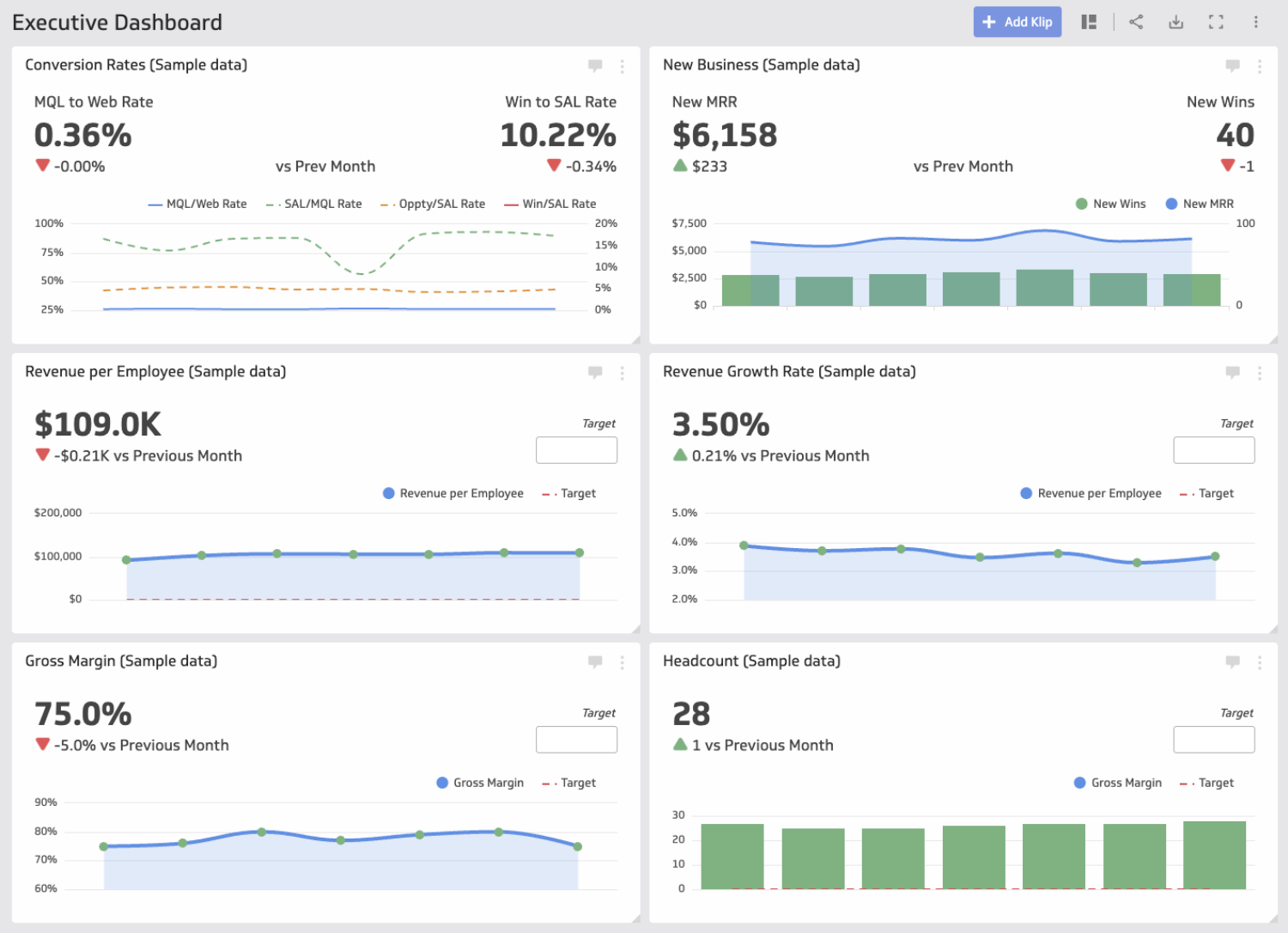
Task: Open the dashboard layout icon
Action: (x=1089, y=21)
